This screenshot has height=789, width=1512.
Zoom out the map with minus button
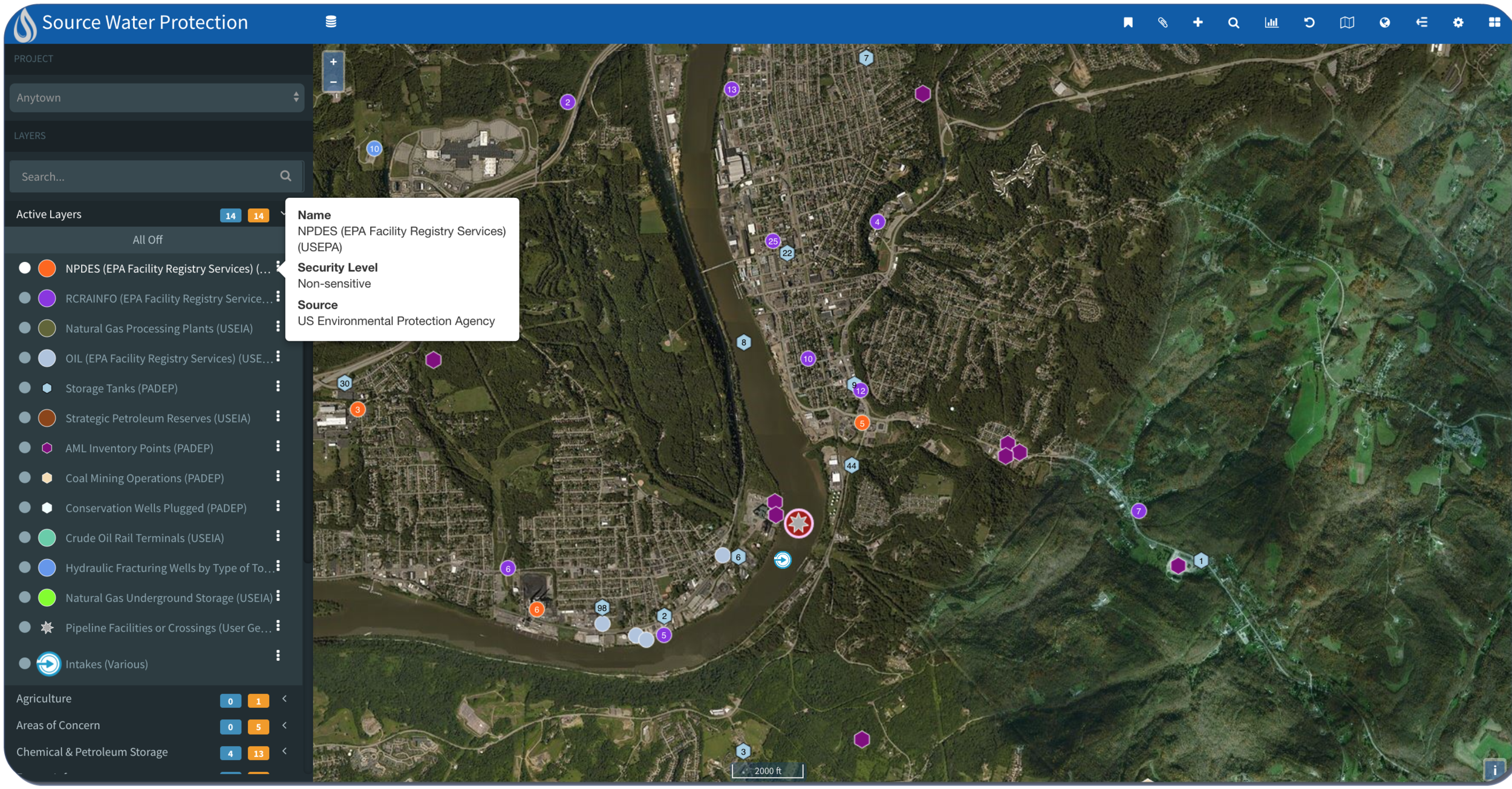tap(333, 82)
